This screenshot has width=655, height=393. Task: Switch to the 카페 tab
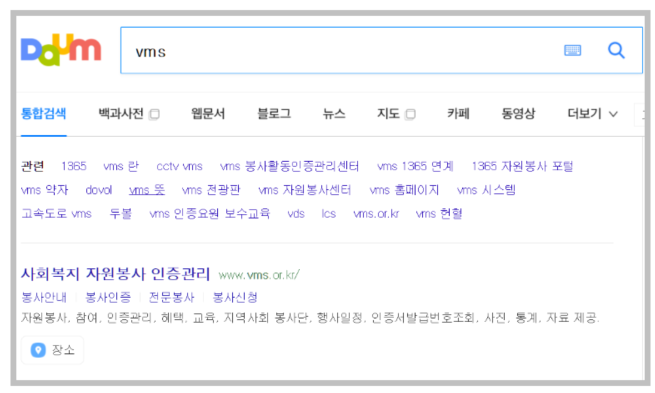(458, 114)
